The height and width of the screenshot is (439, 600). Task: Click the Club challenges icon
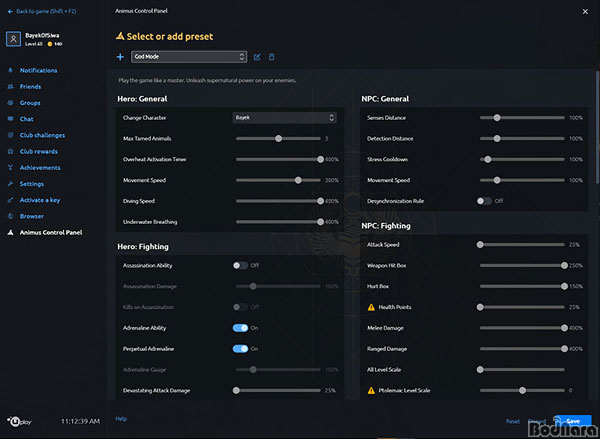[x=11, y=135]
